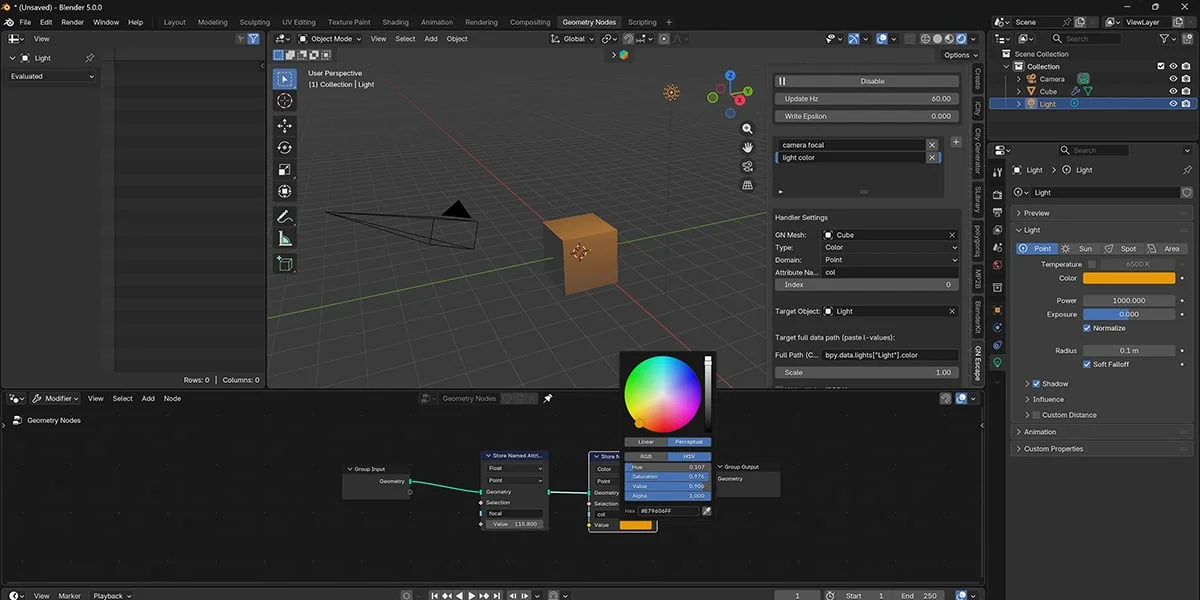This screenshot has width=1200, height=600.
Task: Open the Render menu
Action: [73, 22]
